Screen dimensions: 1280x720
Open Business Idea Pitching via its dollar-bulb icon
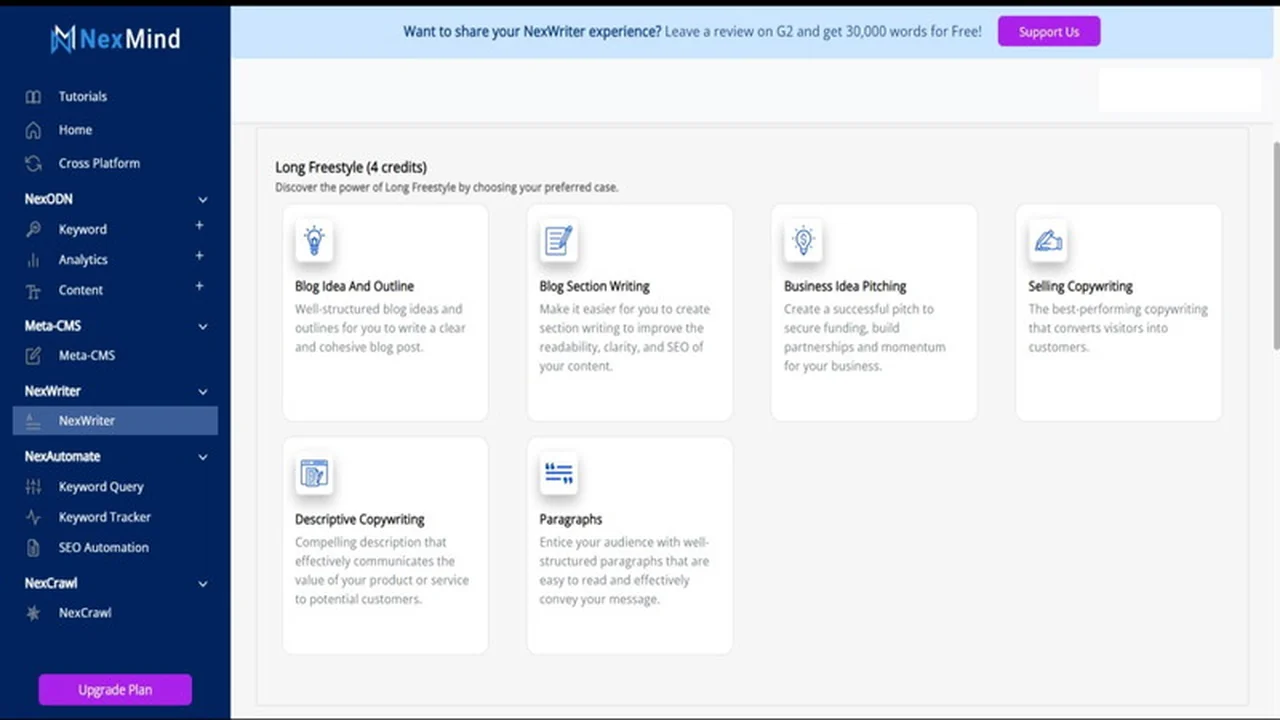click(804, 240)
